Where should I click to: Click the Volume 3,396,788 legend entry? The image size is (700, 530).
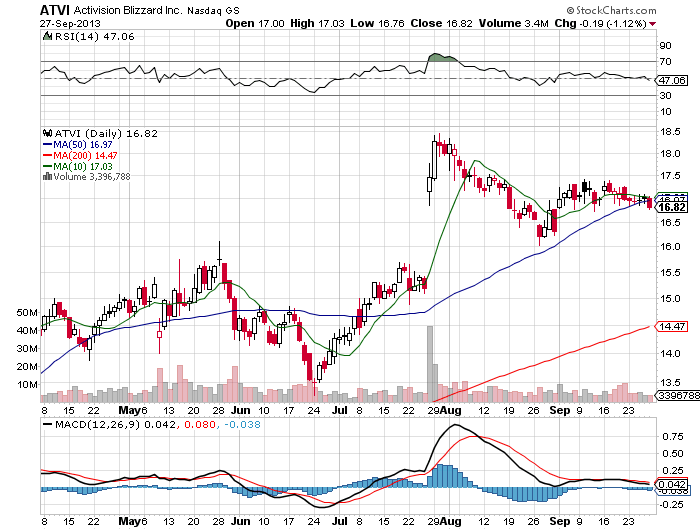point(92,177)
